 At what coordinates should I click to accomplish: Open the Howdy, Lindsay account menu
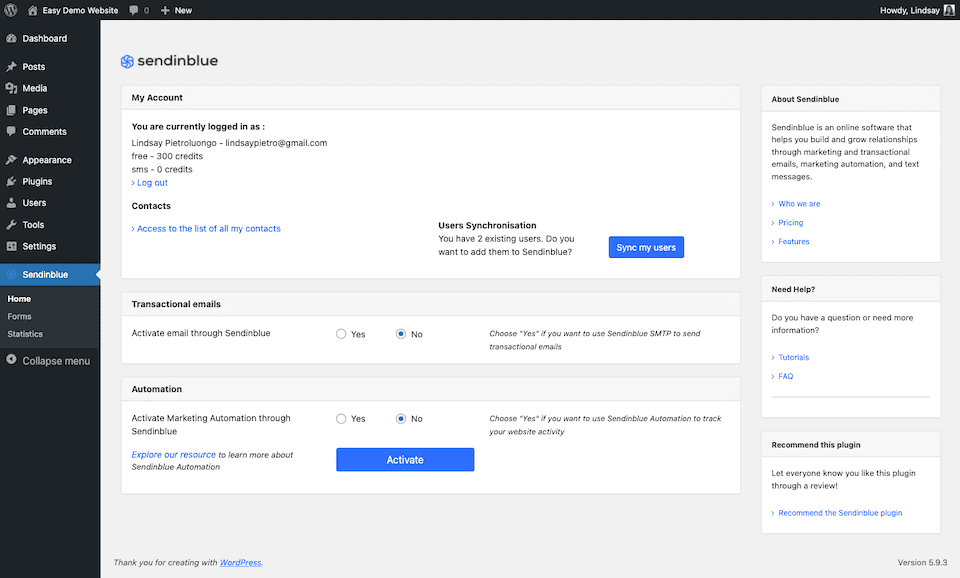tap(910, 10)
